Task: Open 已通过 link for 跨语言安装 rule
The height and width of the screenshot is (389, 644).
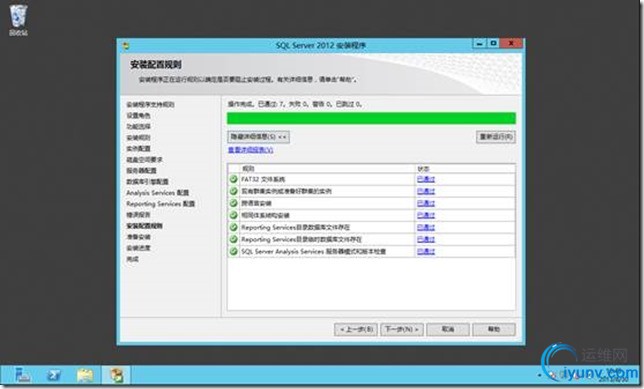Action: (x=426, y=203)
